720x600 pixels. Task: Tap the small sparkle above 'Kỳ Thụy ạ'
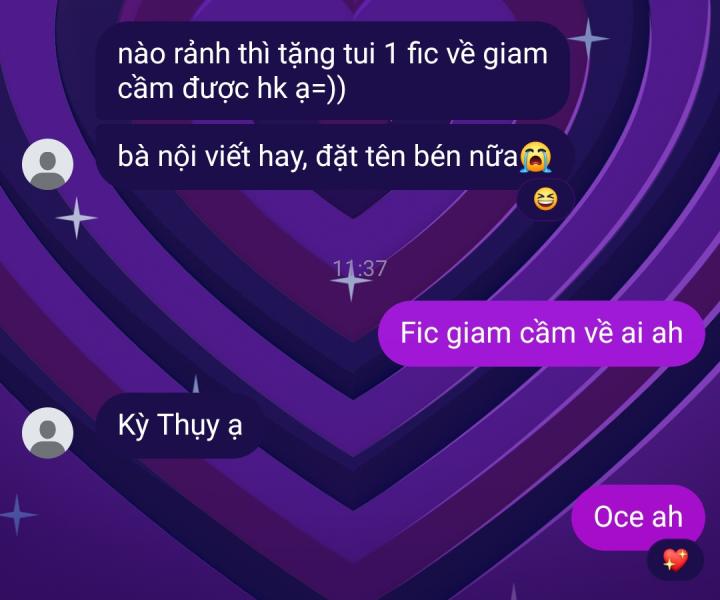pyautogui.click(x=196, y=384)
